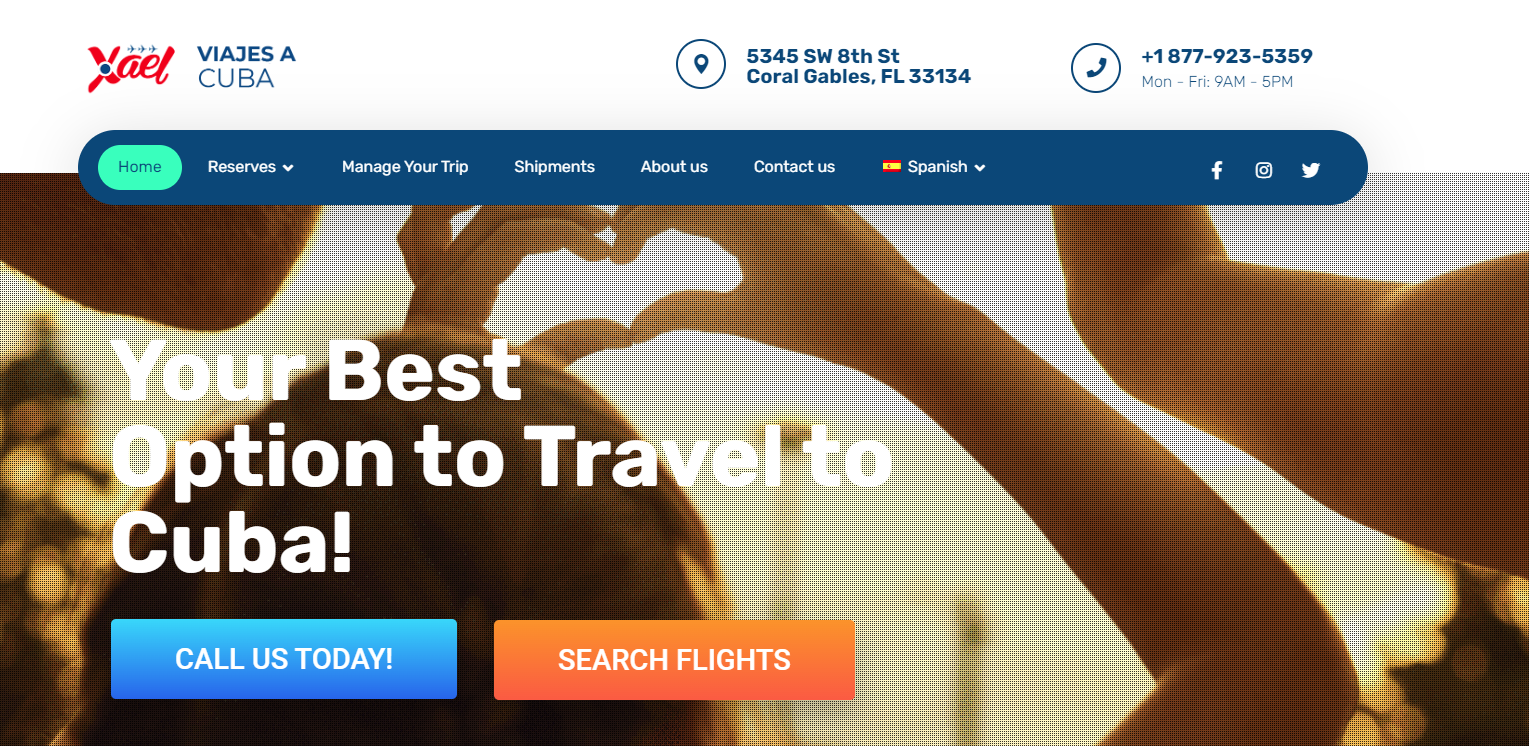Click the Xael logo icon
This screenshot has height=746, width=1529.
(x=131, y=68)
